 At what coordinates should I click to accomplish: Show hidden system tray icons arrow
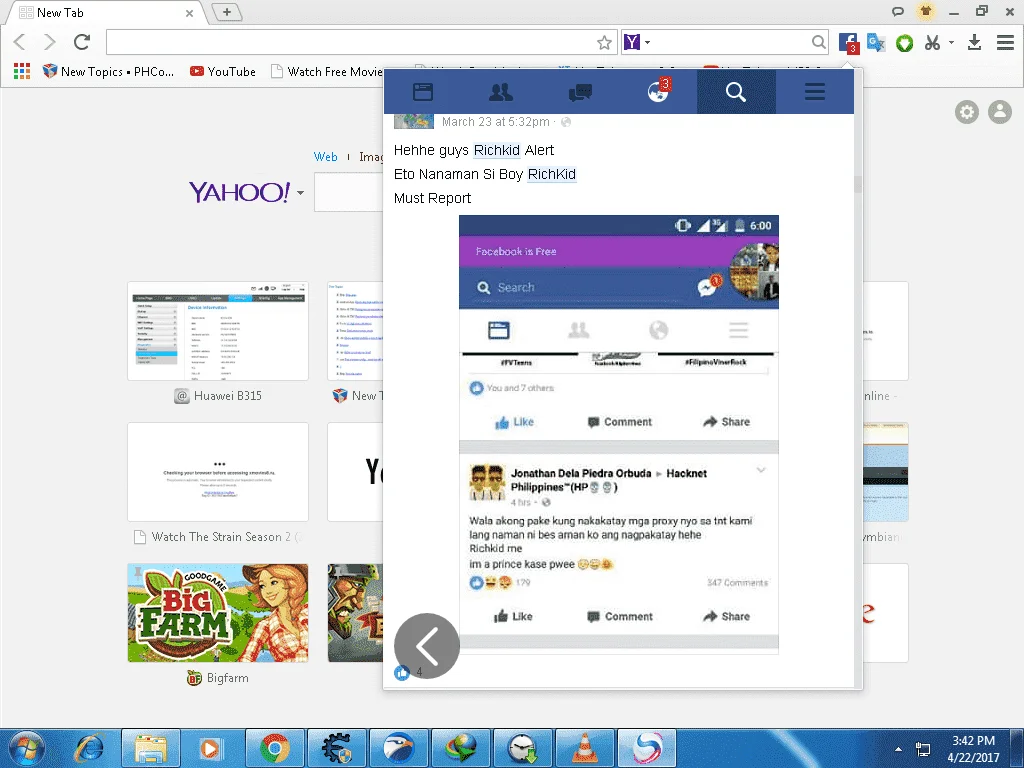(899, 749)
